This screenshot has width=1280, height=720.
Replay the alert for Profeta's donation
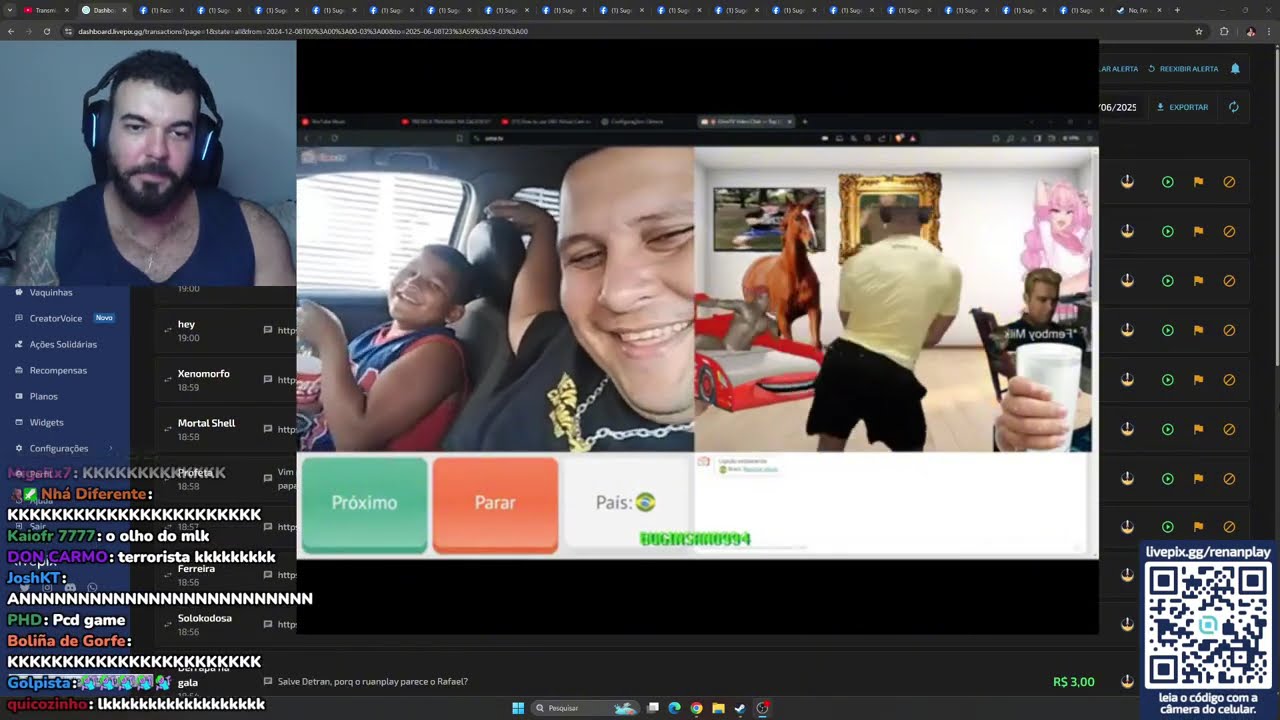pos(1167,478)
